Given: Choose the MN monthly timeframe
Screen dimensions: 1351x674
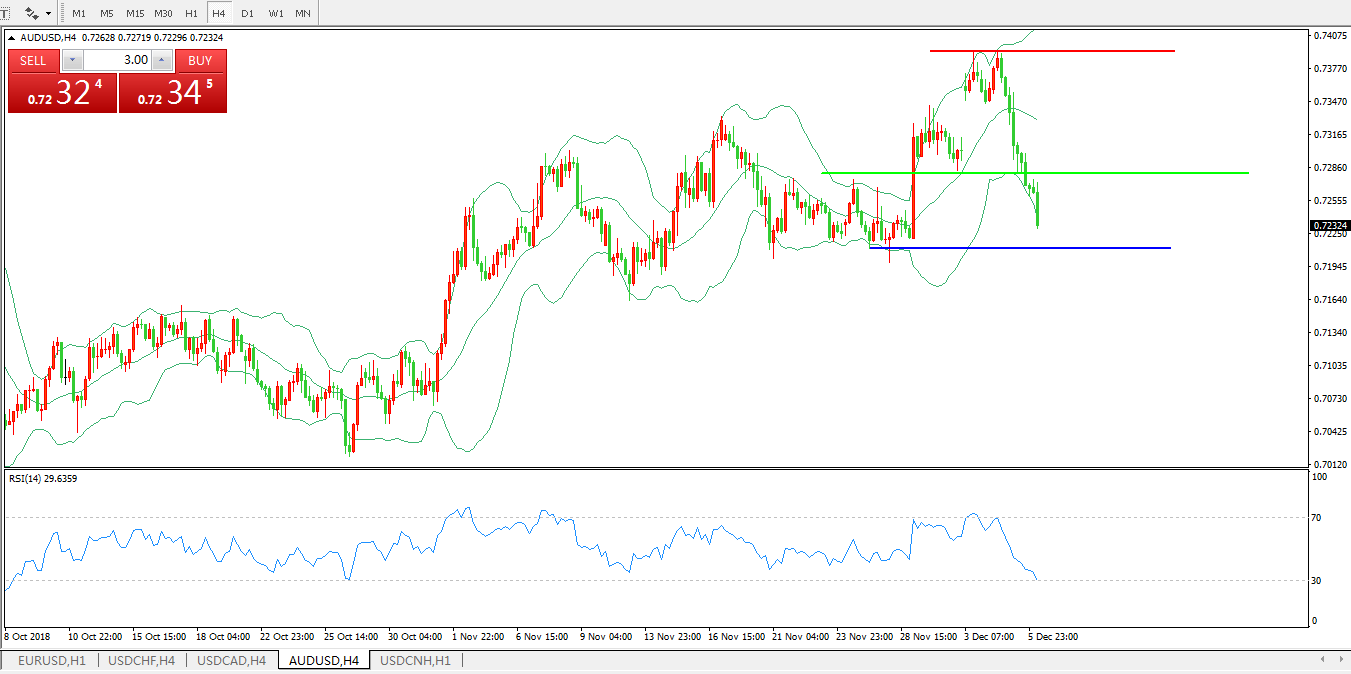Looking at the screenshot, I should pyautogui.click(x=302, y=14).
